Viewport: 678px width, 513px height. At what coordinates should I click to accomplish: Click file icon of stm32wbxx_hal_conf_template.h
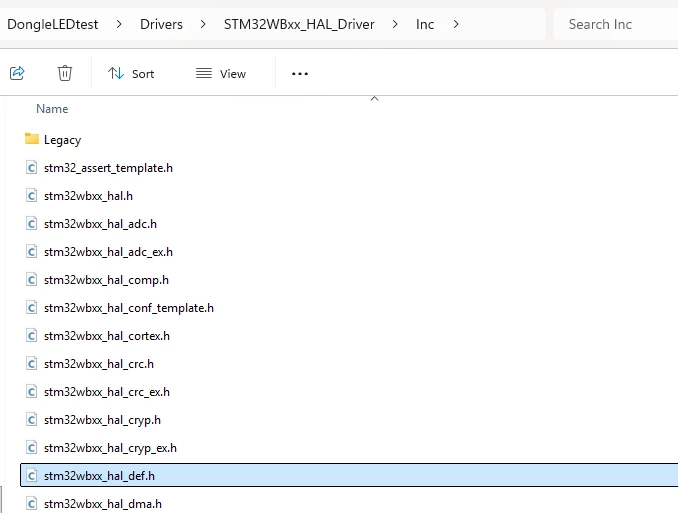(32, 308)
